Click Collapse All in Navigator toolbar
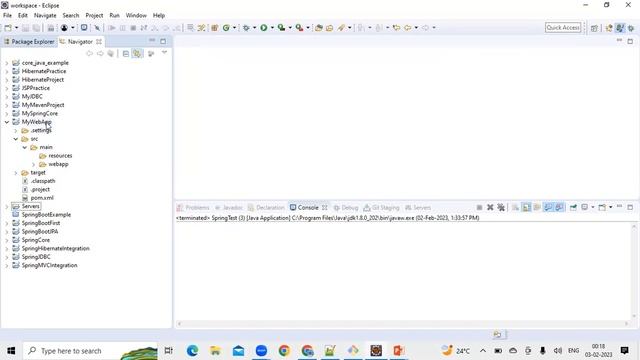640x360 pixels. (x=126, y=53)
